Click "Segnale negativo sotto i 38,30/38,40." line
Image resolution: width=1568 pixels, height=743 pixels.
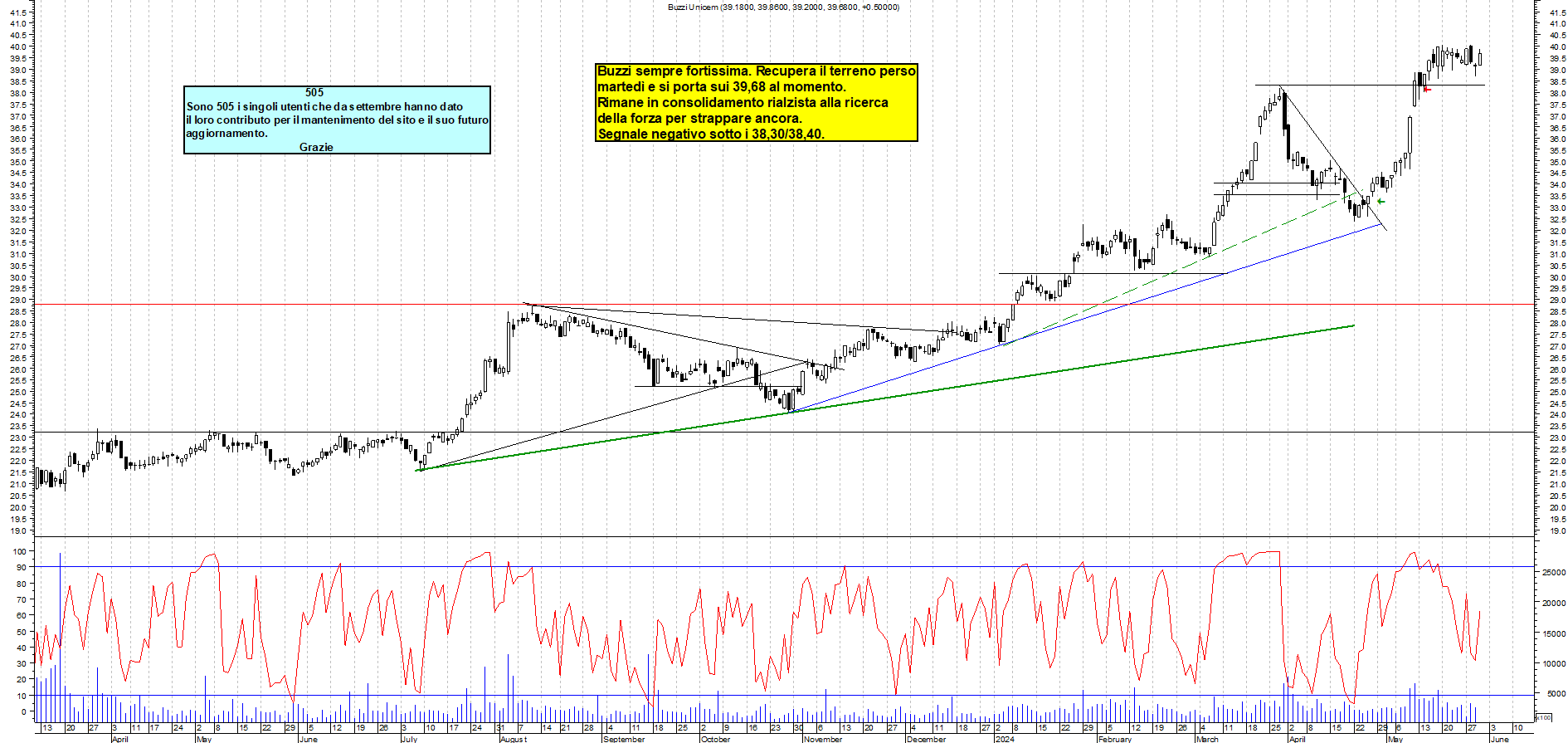point(711,134)
